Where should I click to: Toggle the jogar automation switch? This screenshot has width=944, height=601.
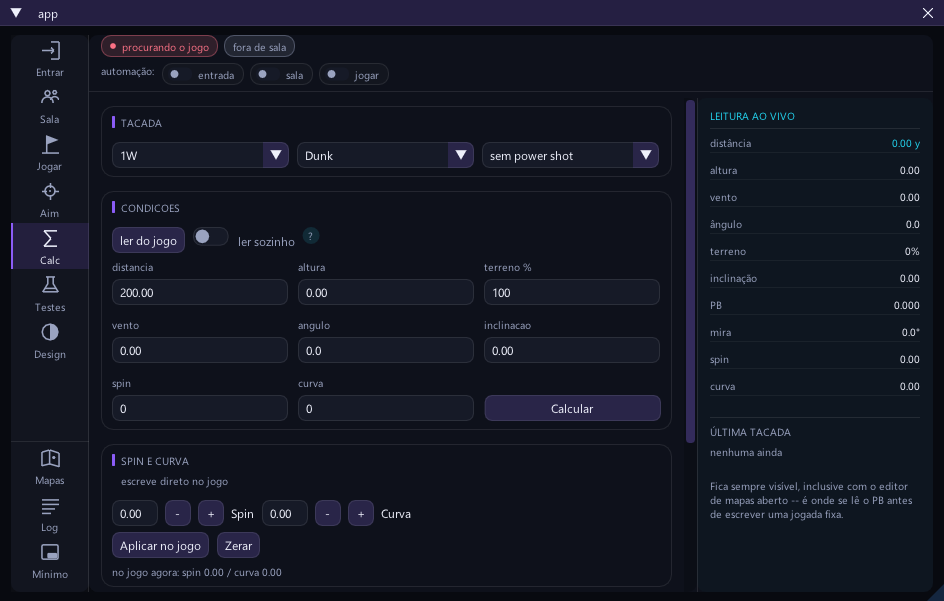pos(337,74)
